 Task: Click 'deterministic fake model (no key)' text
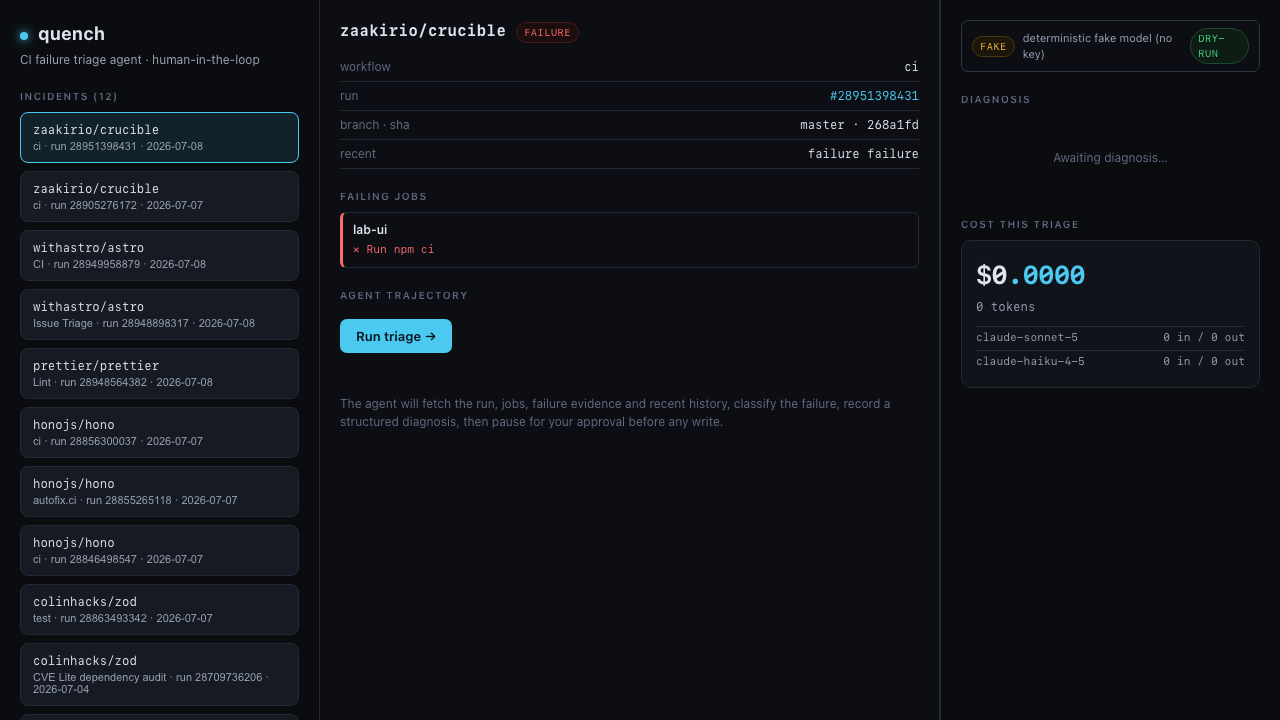tap(1098, 46)
